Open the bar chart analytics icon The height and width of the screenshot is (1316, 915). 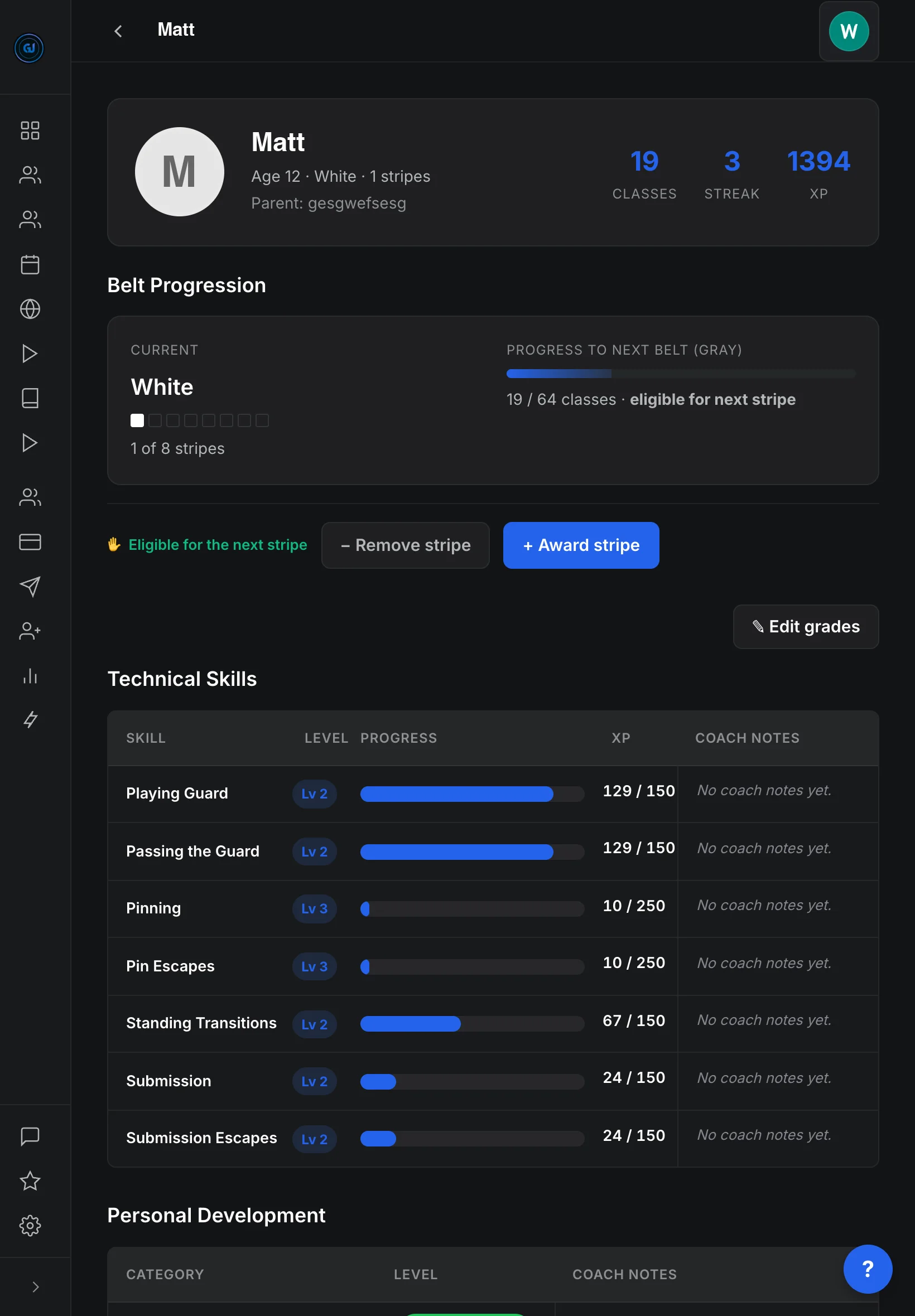click(x=30, y=676)
